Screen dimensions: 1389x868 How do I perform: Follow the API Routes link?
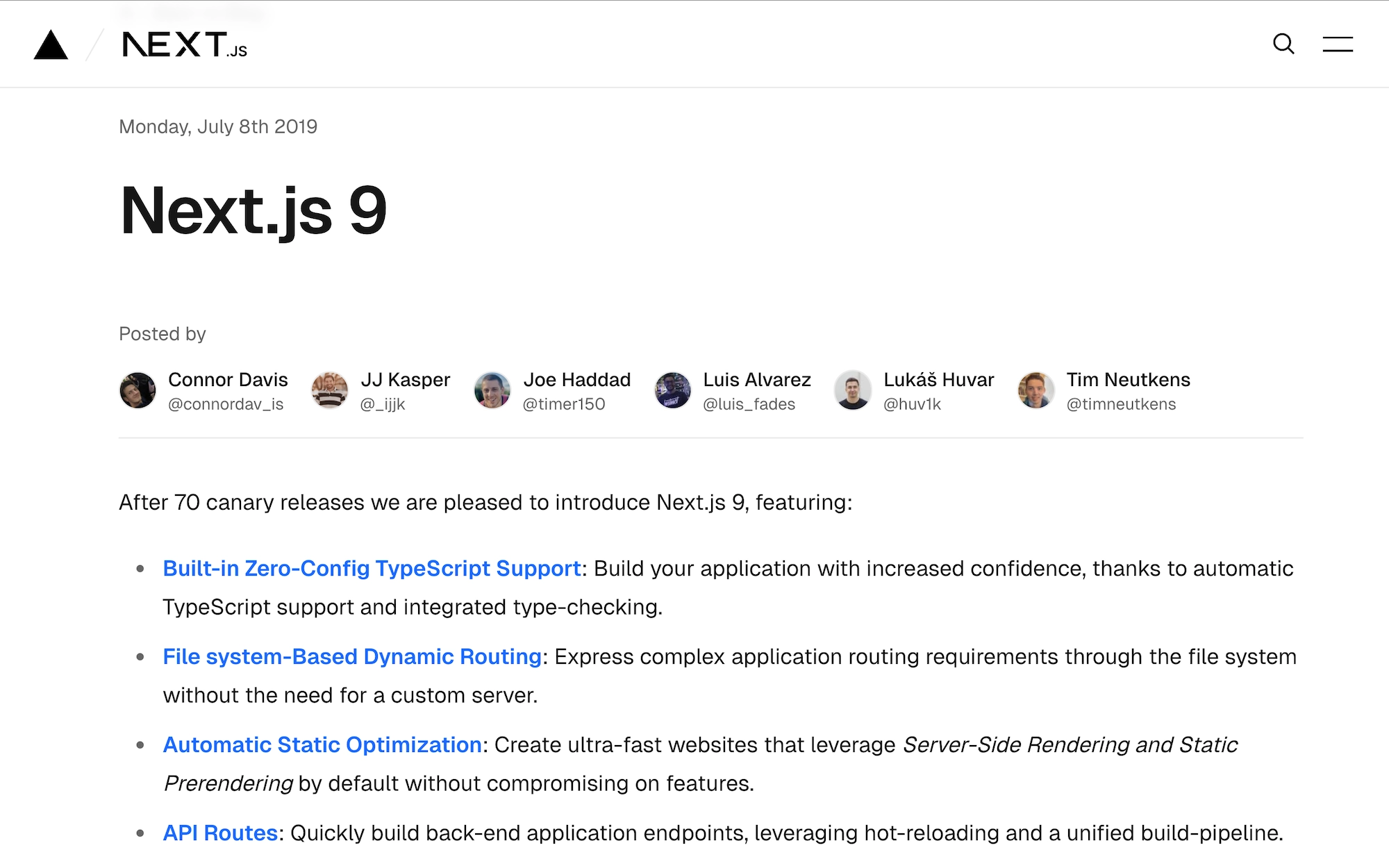point(220,833)
